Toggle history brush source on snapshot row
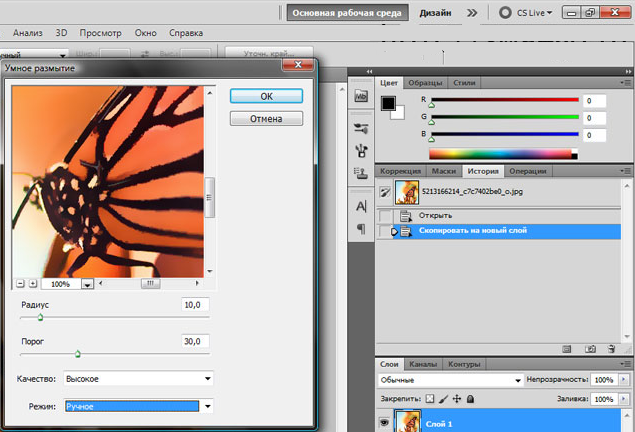This screenshot has width=635, height=432. (385, 192)
